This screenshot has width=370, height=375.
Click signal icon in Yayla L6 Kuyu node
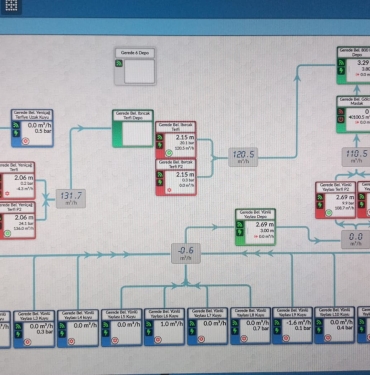coord(149,324)
